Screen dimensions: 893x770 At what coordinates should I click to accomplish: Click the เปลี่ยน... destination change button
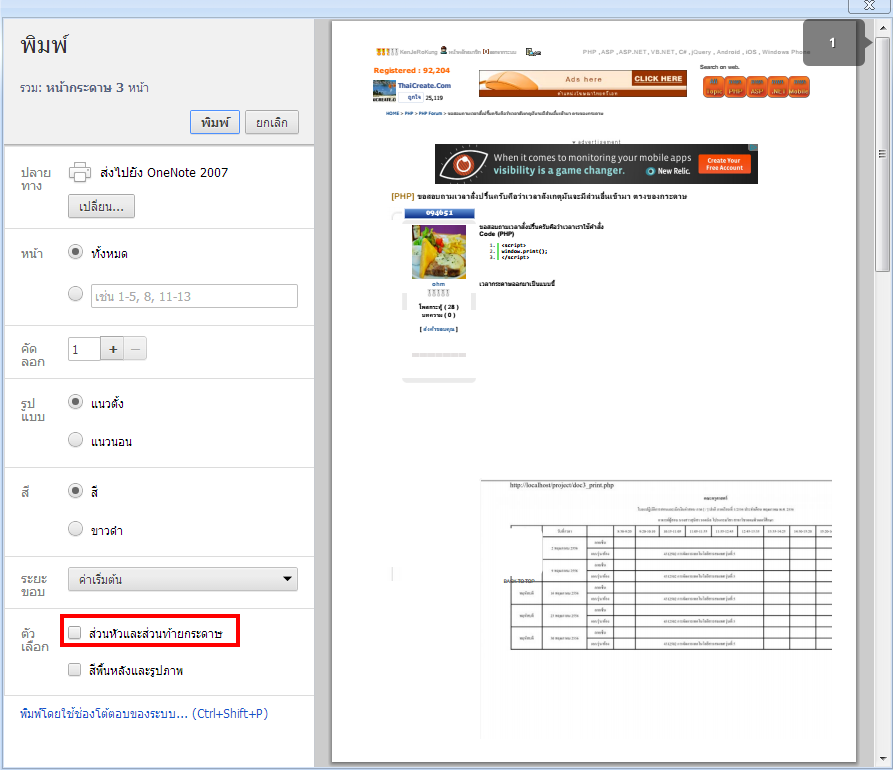101,206
